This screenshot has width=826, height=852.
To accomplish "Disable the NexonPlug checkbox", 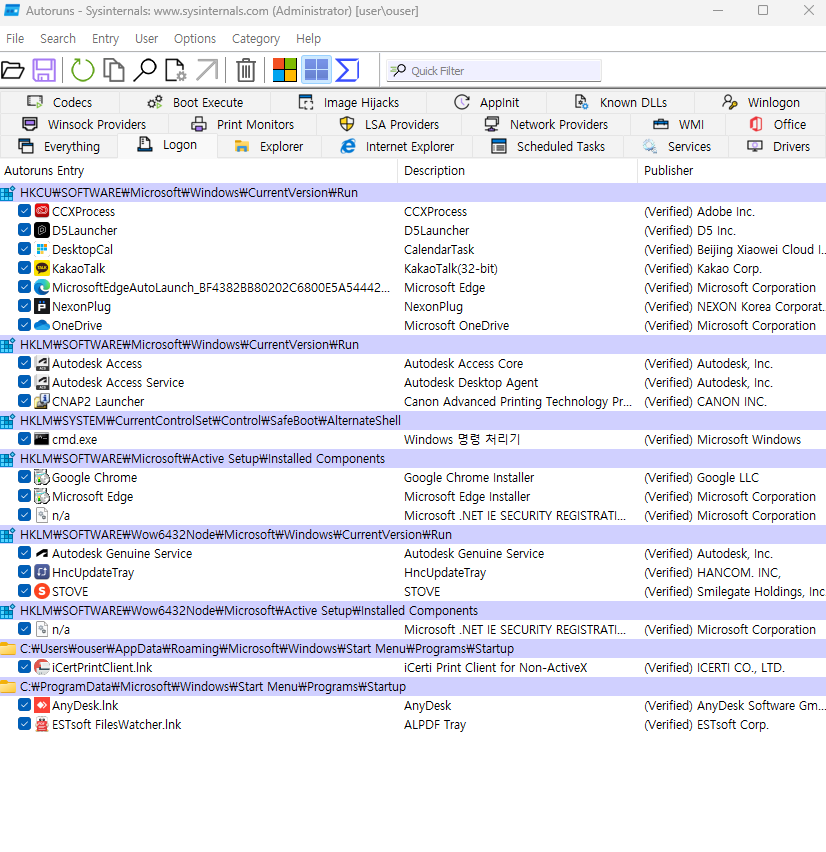I will click(24, 306).
